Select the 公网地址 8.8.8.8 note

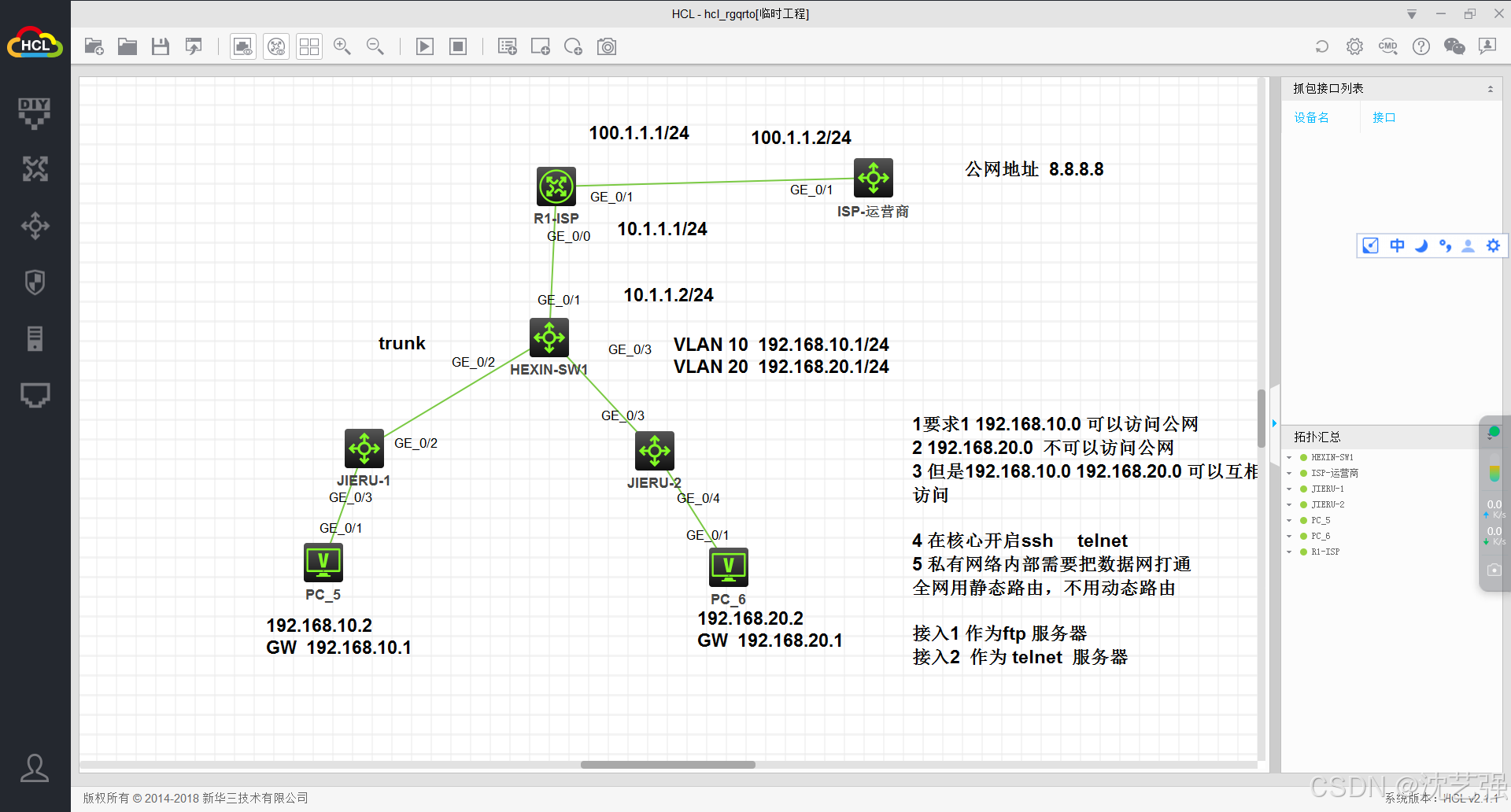[x=1034, y=169]
